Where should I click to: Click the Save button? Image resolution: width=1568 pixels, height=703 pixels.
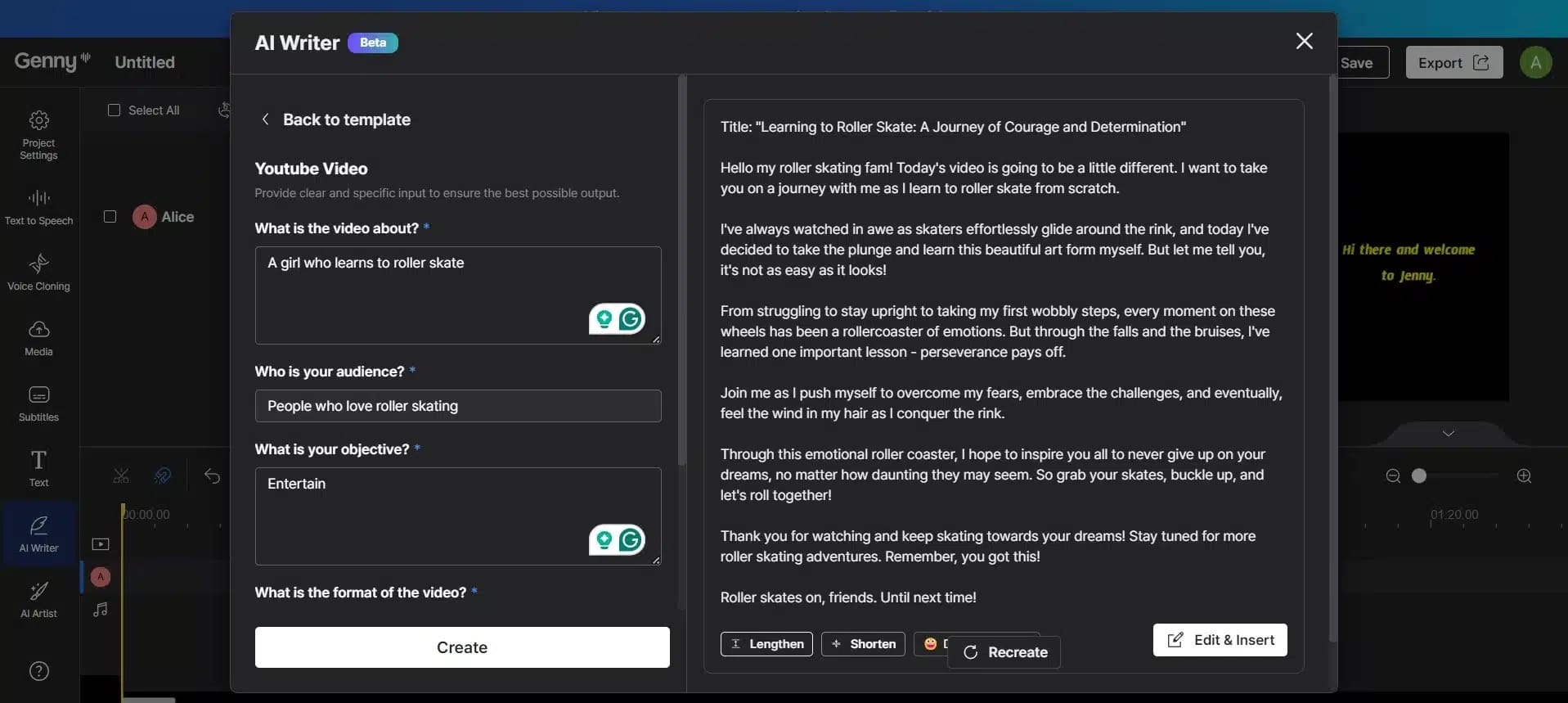(1361, 62)
